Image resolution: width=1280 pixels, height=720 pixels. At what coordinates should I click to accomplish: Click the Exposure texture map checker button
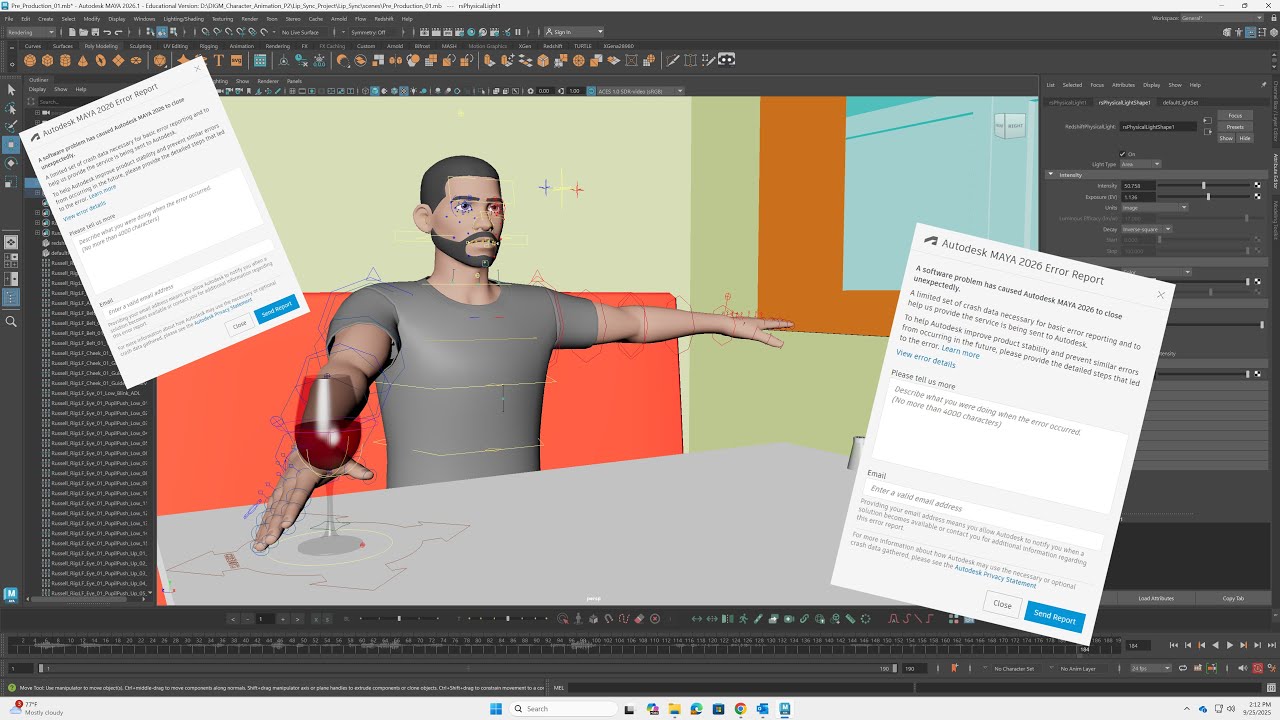tap(1257, 196)
